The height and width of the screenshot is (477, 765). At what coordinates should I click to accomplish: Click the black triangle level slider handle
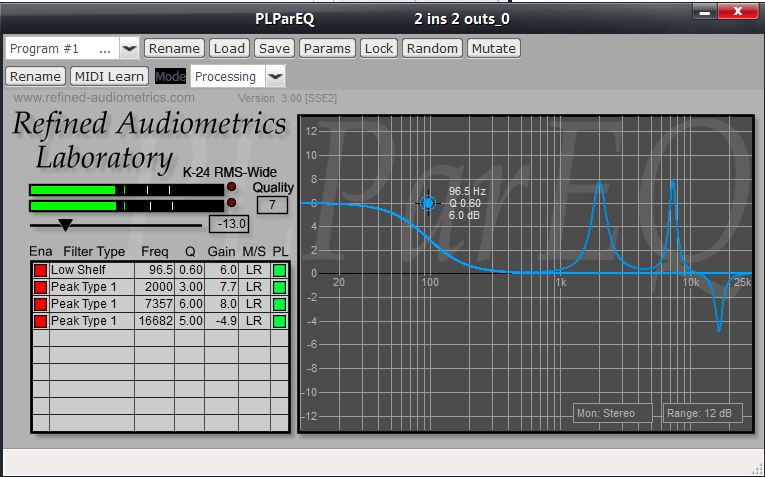pos(65,225)
